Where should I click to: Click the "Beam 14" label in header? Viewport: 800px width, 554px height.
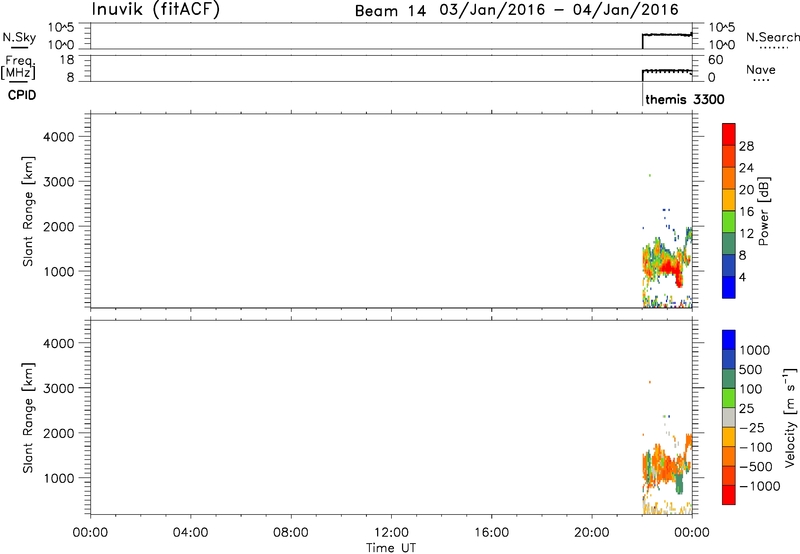coord(390,11)
